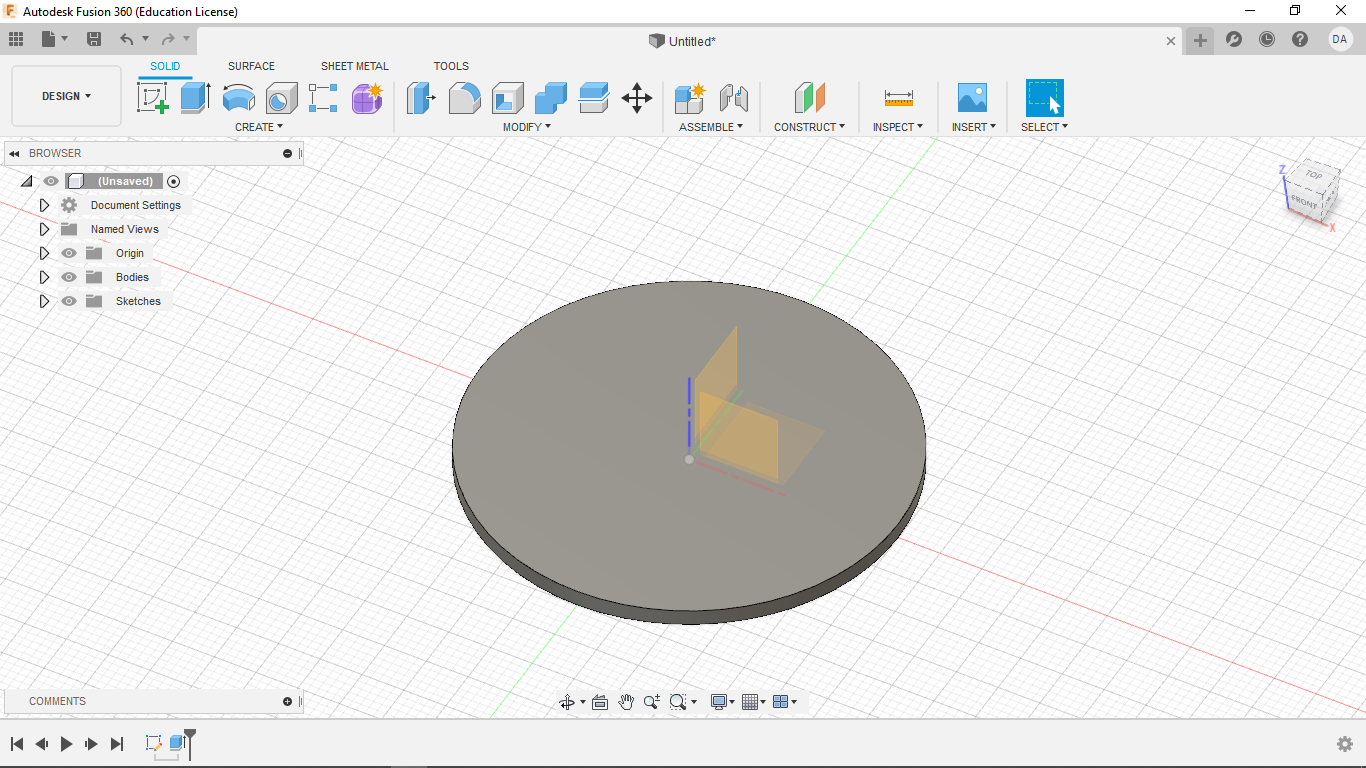The width and height of the screenshot is (1366, 768).
Task: Open the DA user account menu
Action: pyautogui.click(x=1340, y=39)
